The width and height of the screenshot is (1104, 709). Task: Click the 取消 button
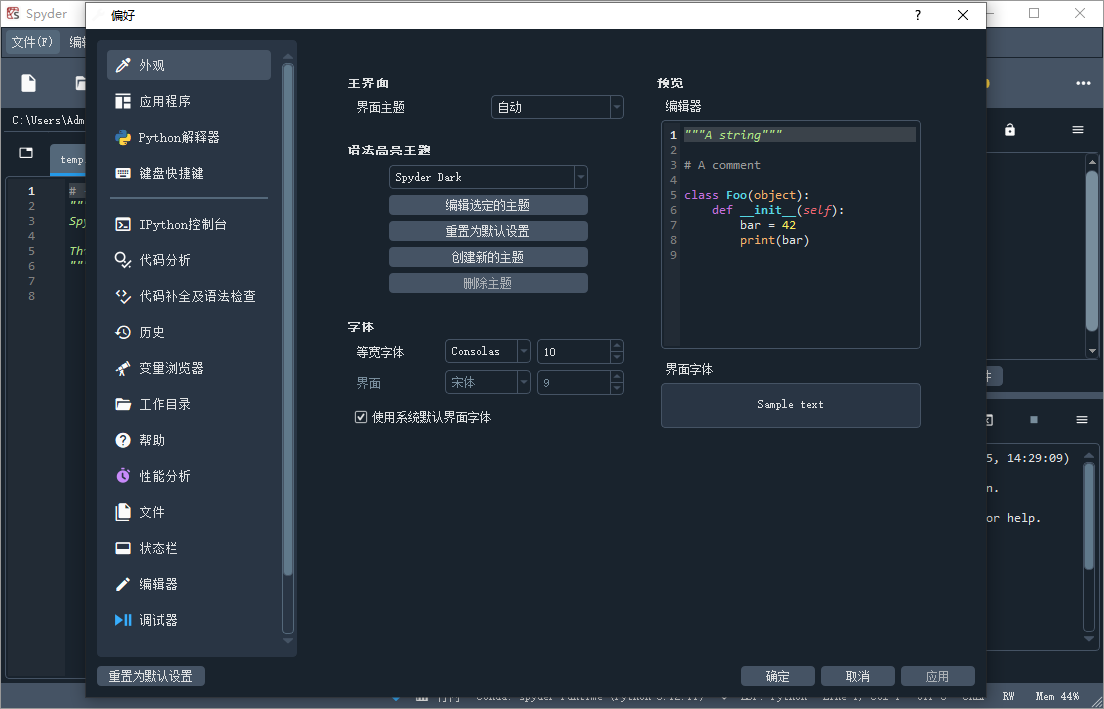coord(858,676)
